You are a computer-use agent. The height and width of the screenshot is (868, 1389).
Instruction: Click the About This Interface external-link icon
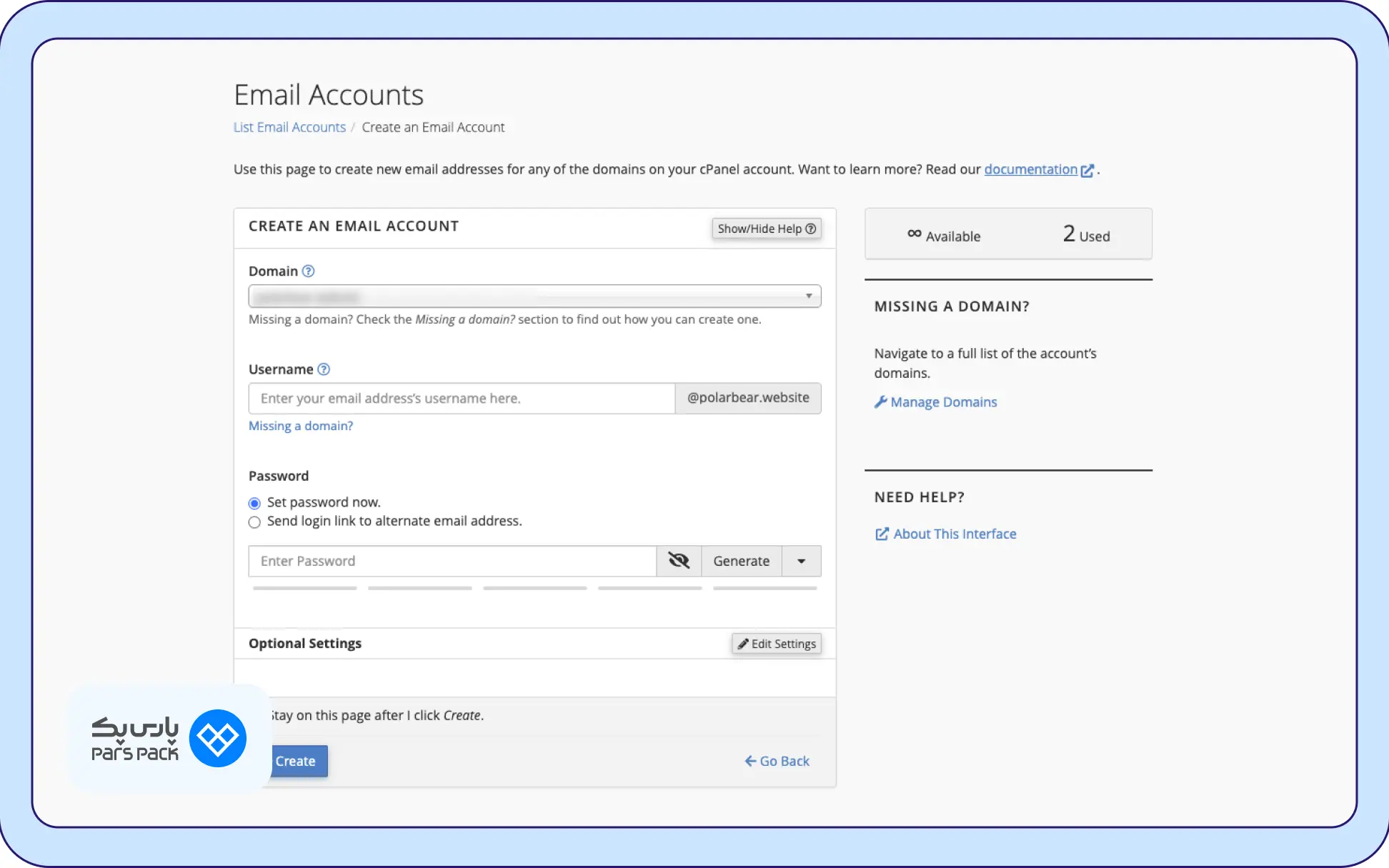[x=882, y=534]
